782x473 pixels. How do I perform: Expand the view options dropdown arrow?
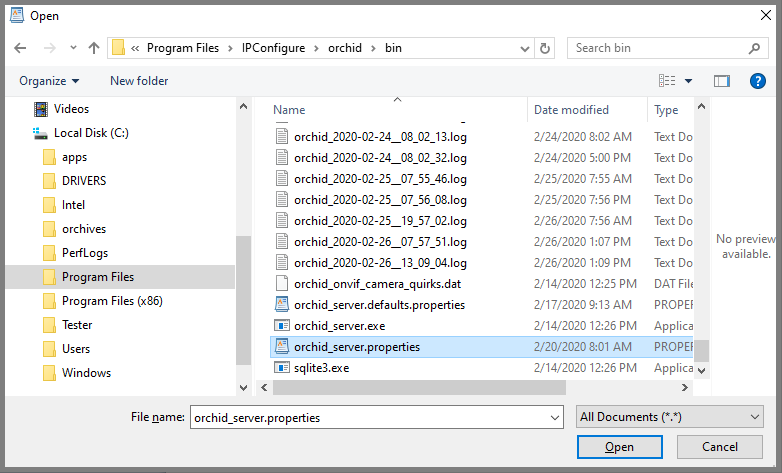point(688,81)
